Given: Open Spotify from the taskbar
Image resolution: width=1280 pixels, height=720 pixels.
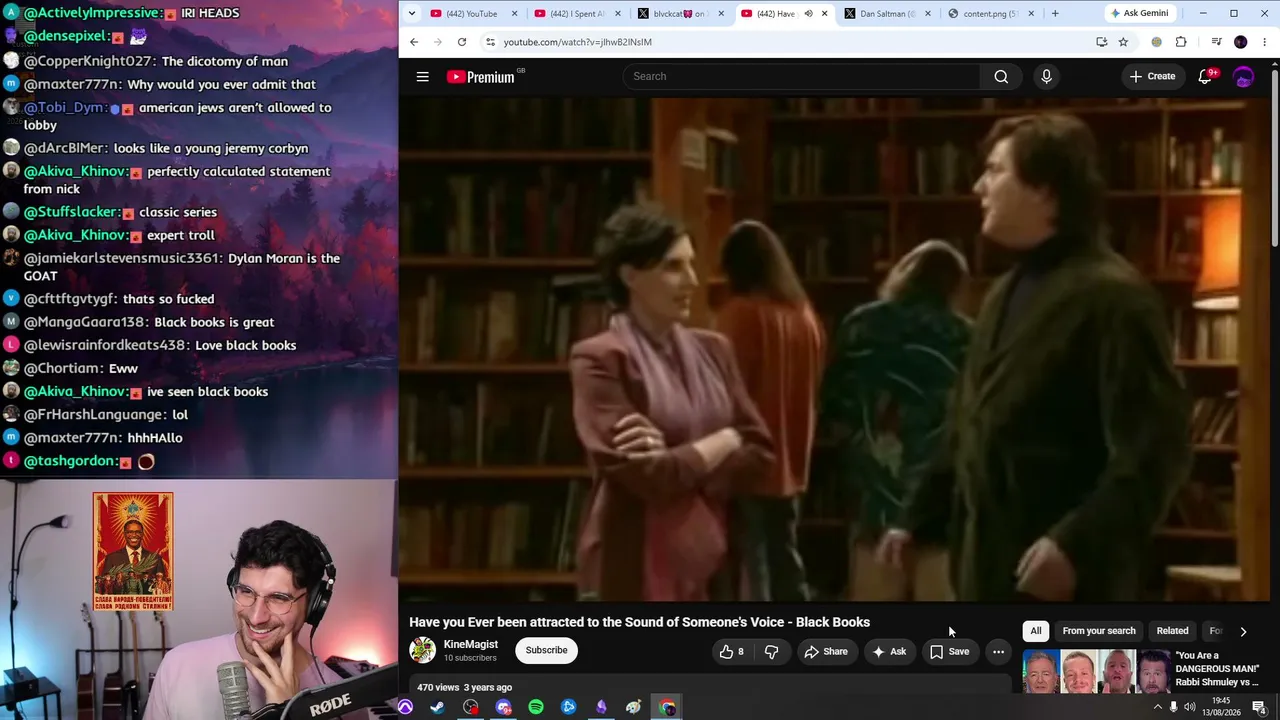Looking at the screenshot, I should pos(536,708).
